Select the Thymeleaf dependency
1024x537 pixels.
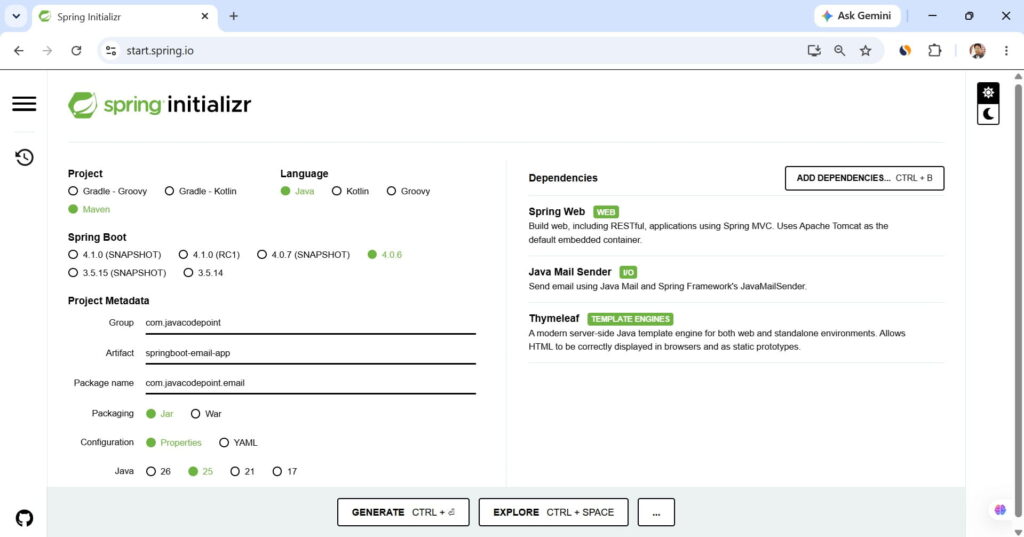pos(736,333)
